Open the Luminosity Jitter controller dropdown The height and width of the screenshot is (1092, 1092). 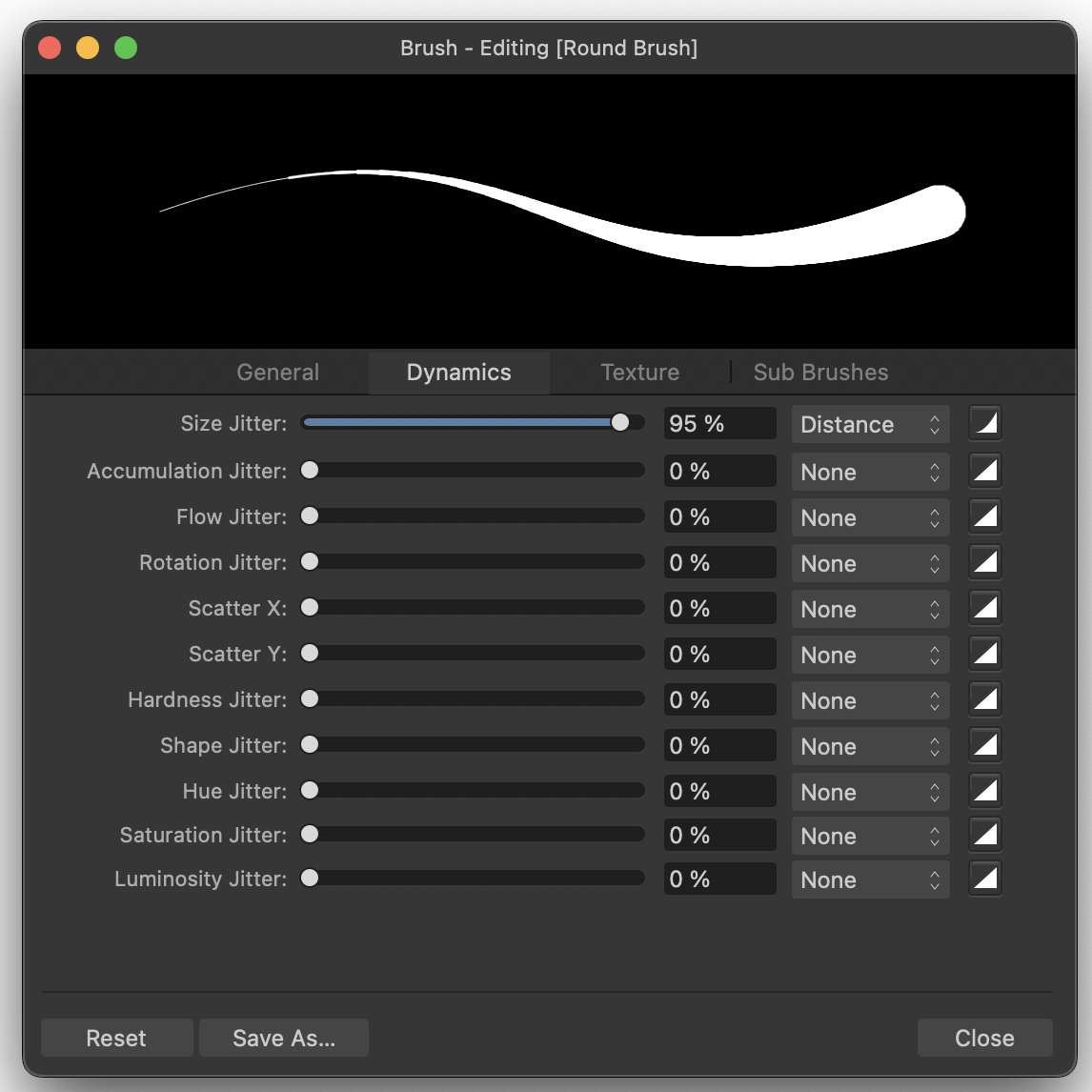(x=871, y=880)
